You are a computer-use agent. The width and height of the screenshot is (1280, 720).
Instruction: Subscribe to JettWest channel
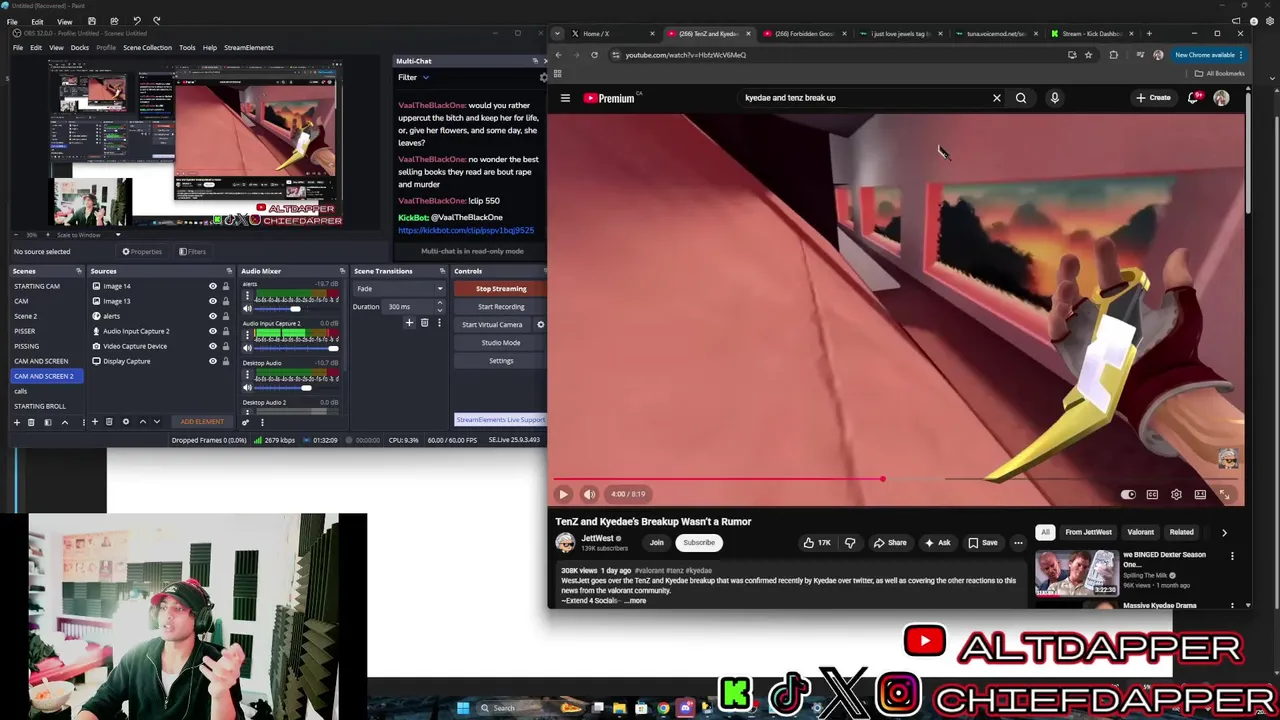tap(699, 543)
